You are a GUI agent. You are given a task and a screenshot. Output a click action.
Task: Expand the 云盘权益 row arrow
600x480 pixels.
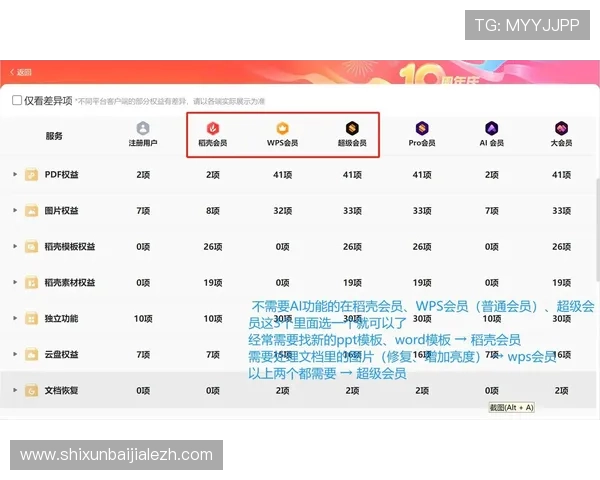(x=15, y=354)
